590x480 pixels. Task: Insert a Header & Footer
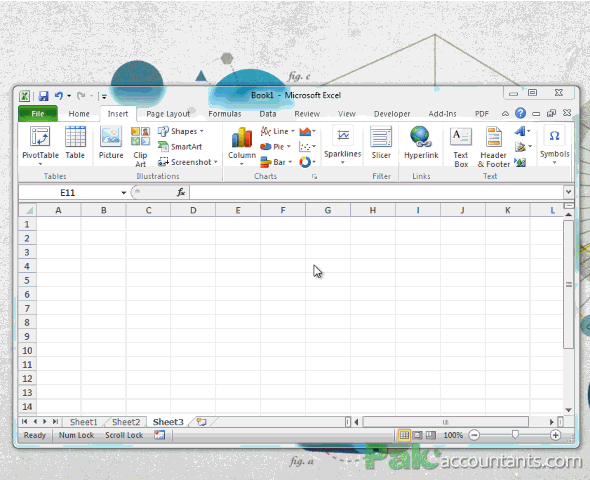(x=494, y=147)
